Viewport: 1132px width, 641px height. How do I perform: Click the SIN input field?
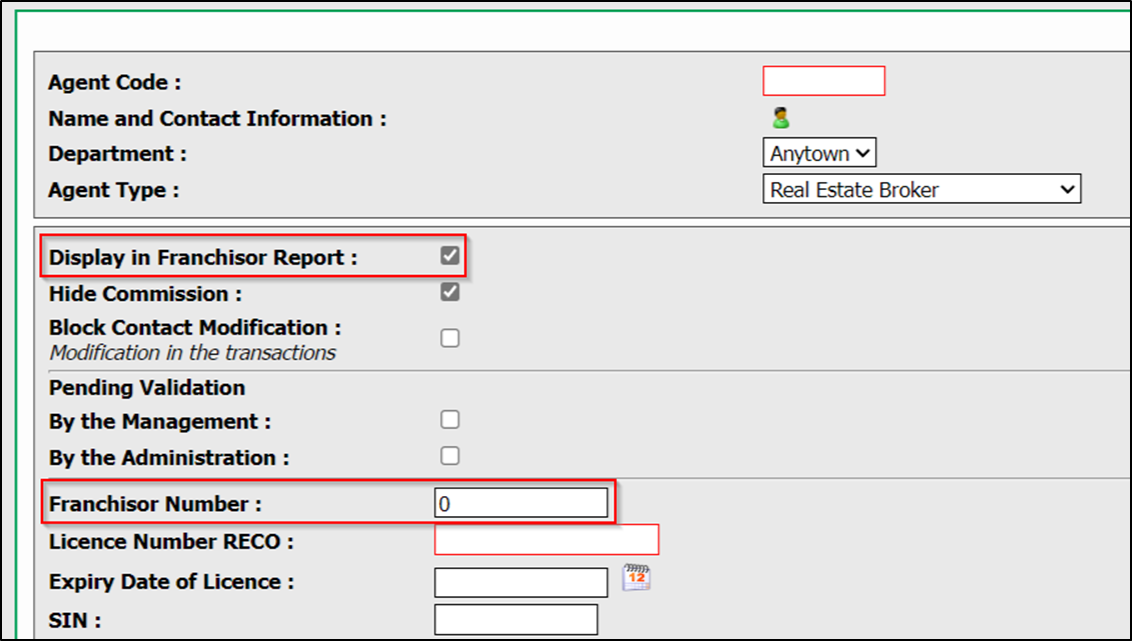(x=516, y=620)
